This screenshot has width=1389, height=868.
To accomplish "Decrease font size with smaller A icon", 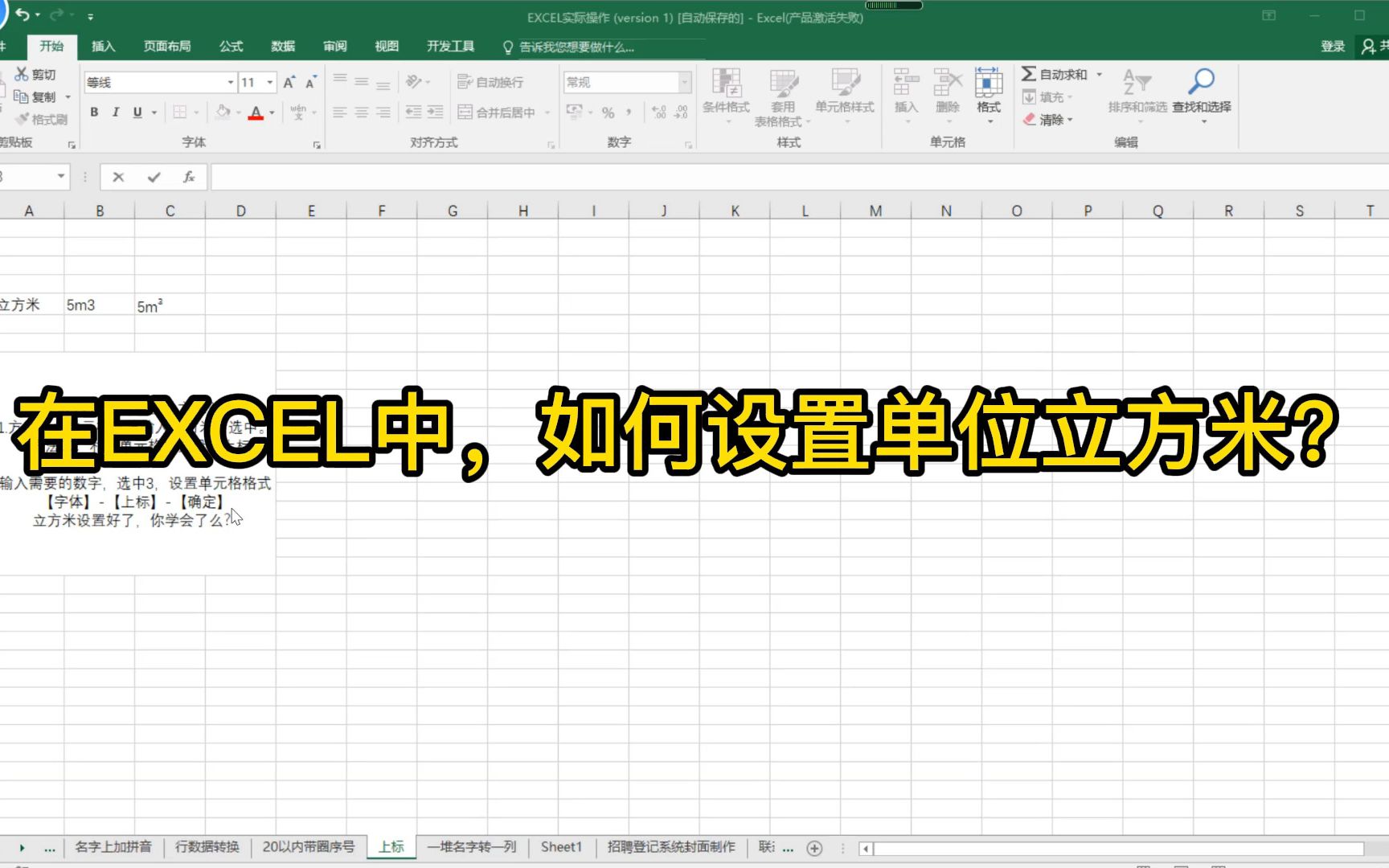I will tap(311, 82).
